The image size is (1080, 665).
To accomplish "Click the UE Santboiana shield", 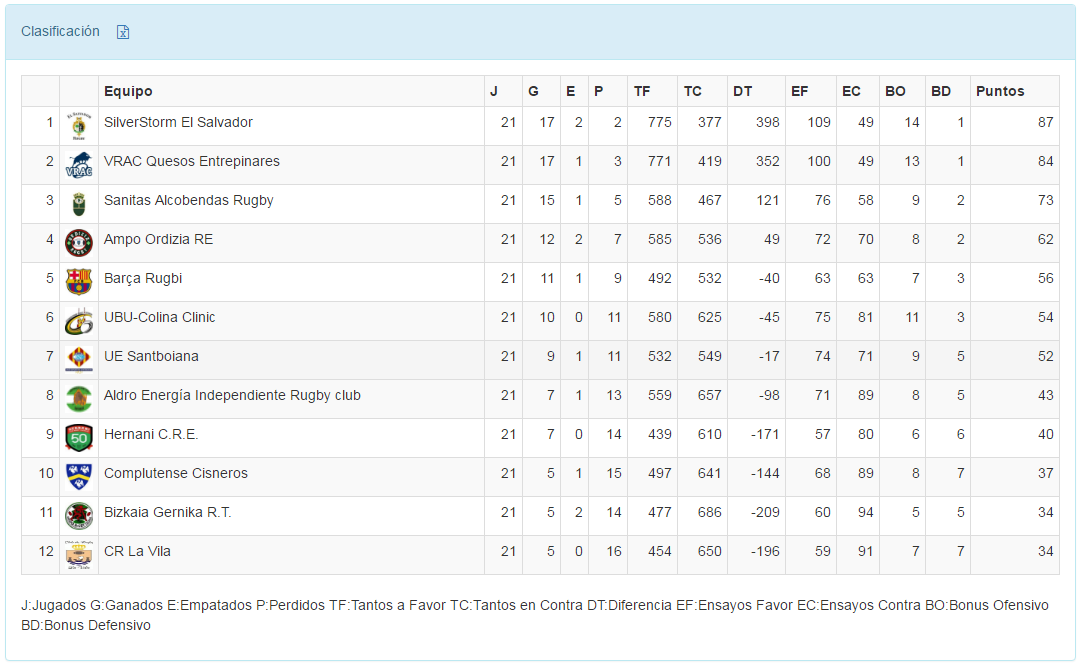I will pos(78,360).
